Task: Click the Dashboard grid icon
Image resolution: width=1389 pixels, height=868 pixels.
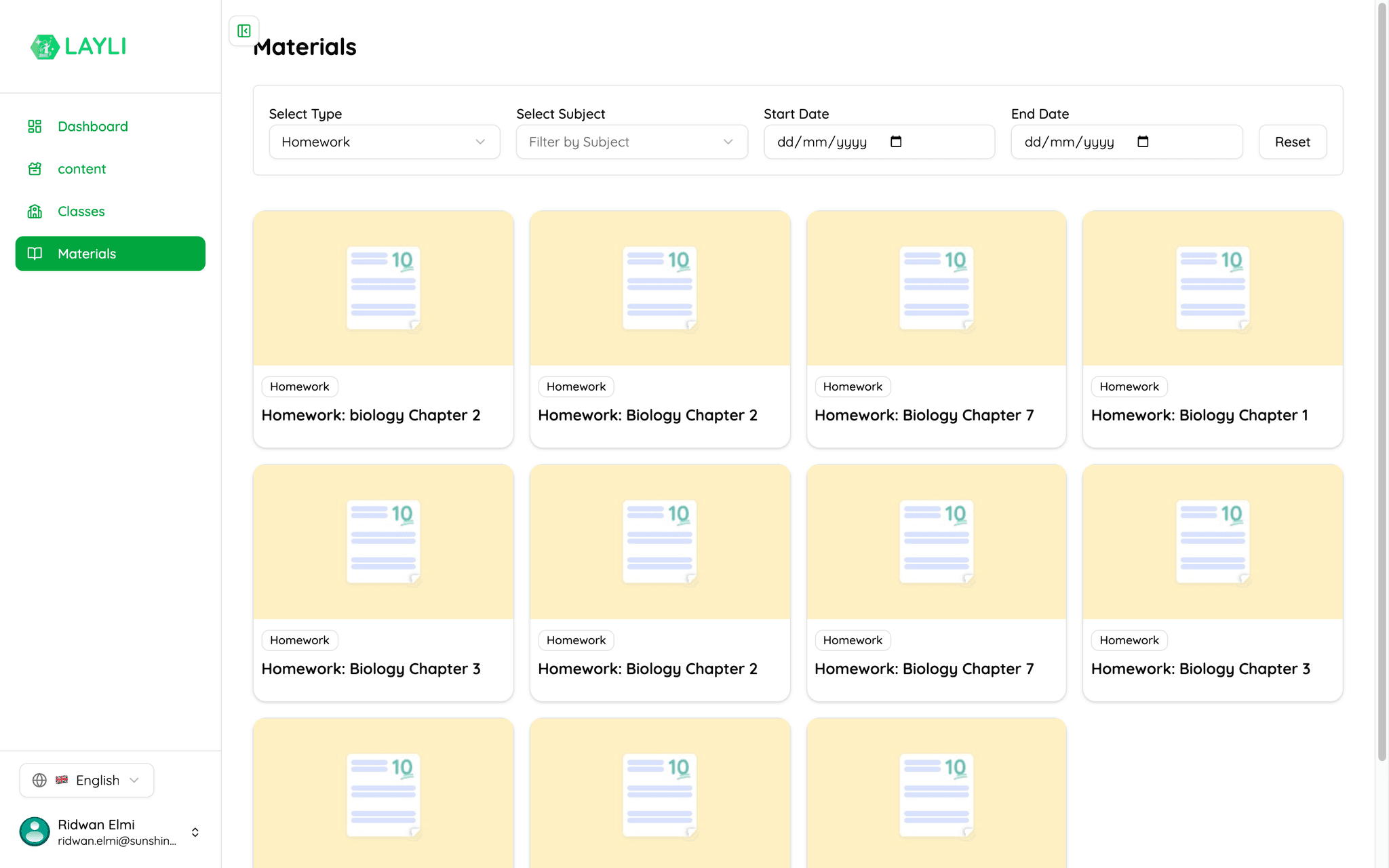Action: click(35, 126)
